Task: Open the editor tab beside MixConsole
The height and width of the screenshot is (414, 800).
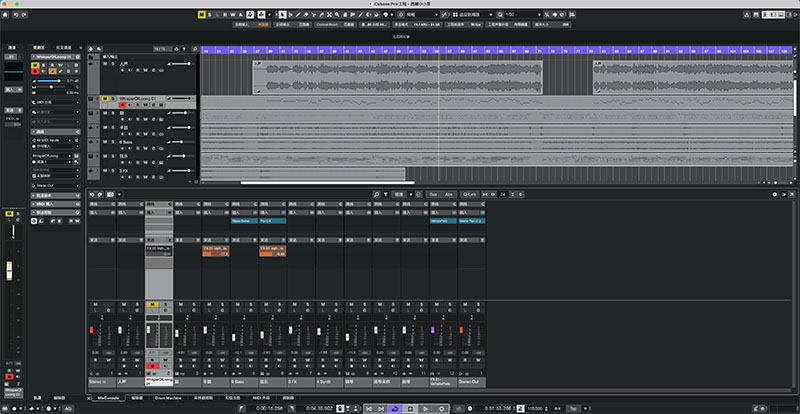Action: (136, 398)
